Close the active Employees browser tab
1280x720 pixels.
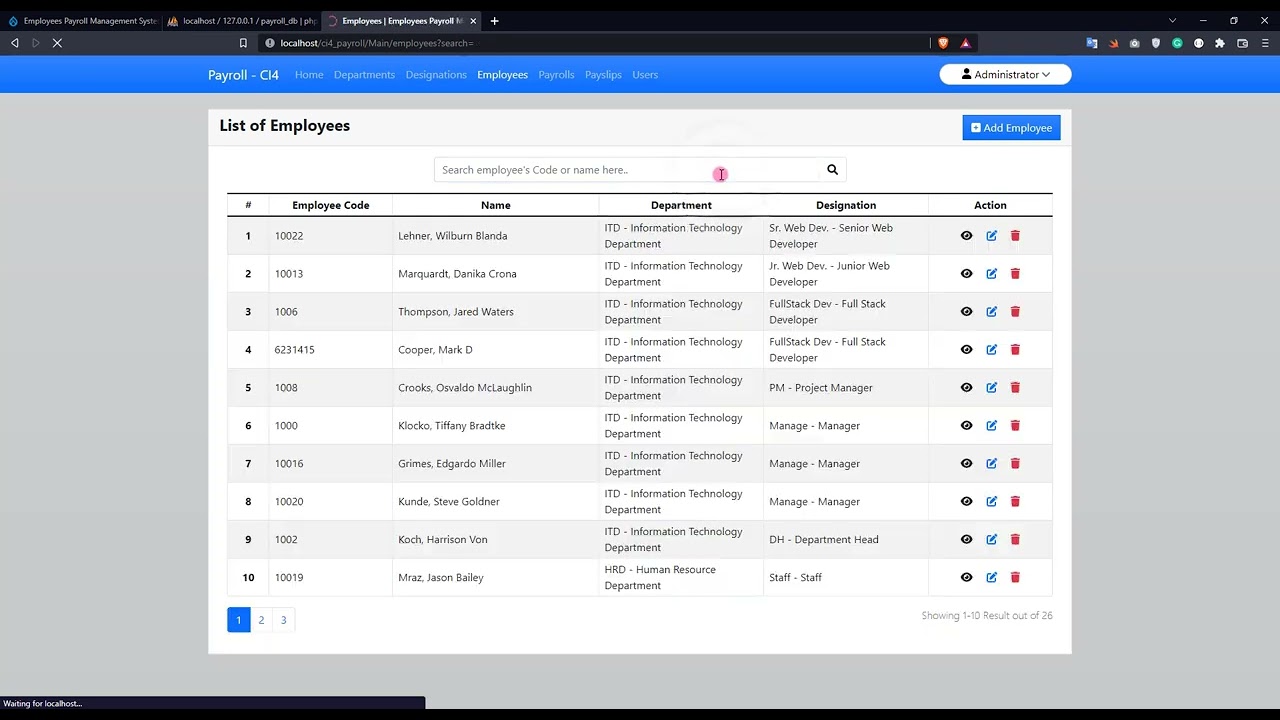[x=473, y=20]
